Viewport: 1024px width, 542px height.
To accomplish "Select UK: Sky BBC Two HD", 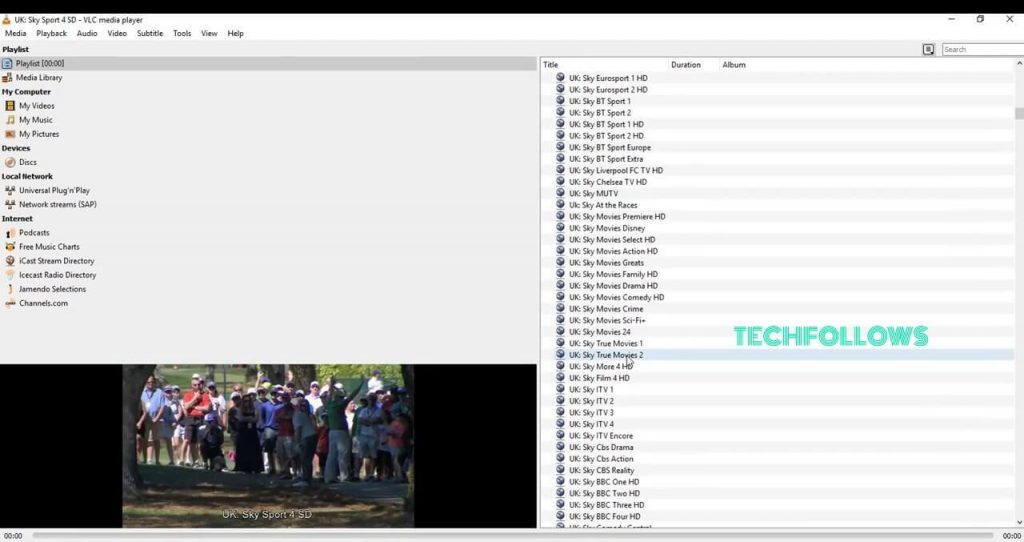I will (x=604, y=493).
